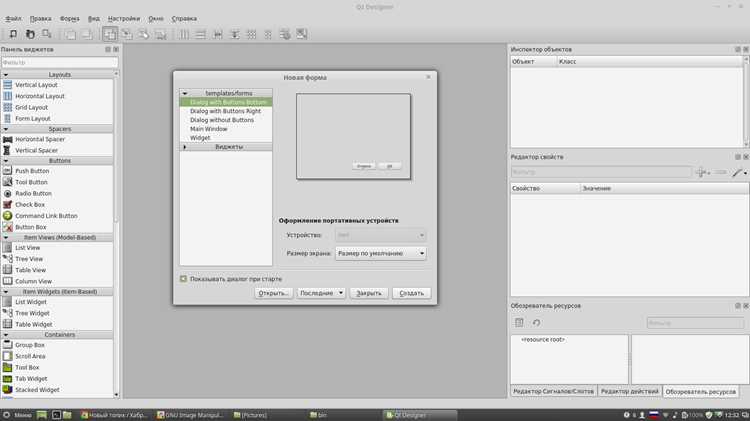Open the 'Размер экрана' combo box

point(381,253)
